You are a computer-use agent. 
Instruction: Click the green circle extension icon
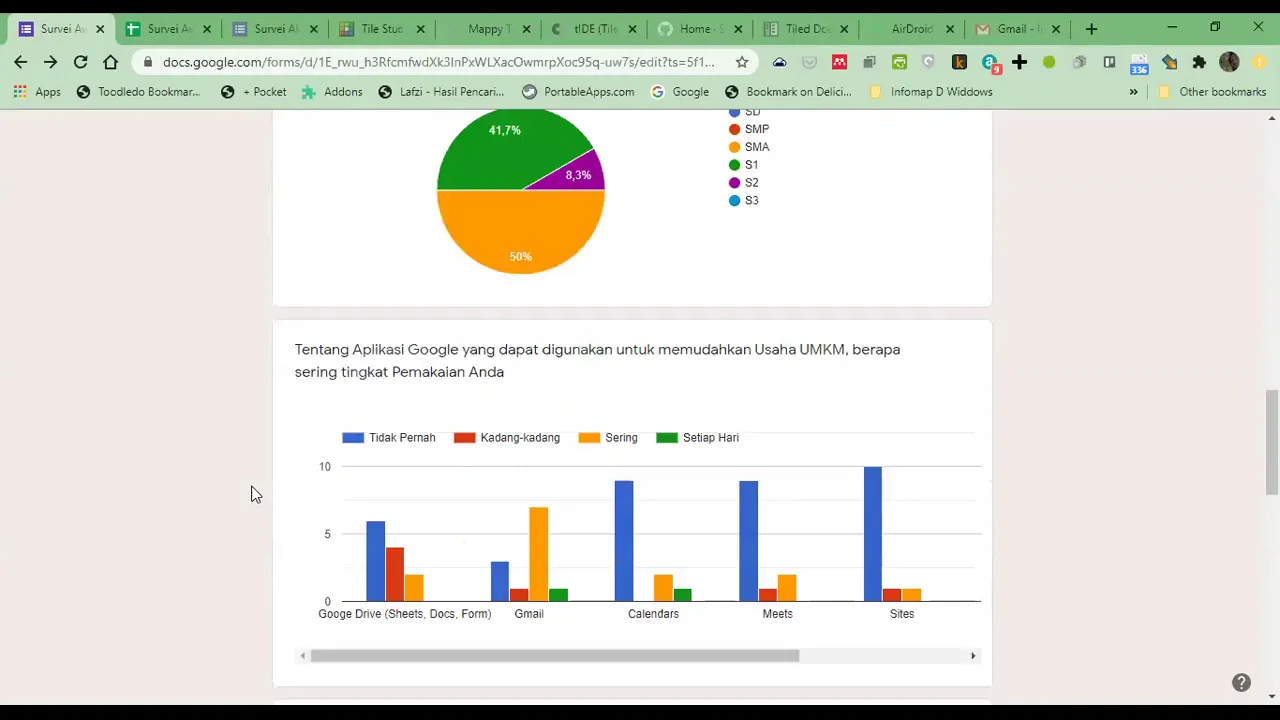click(x=1049, y=62)
